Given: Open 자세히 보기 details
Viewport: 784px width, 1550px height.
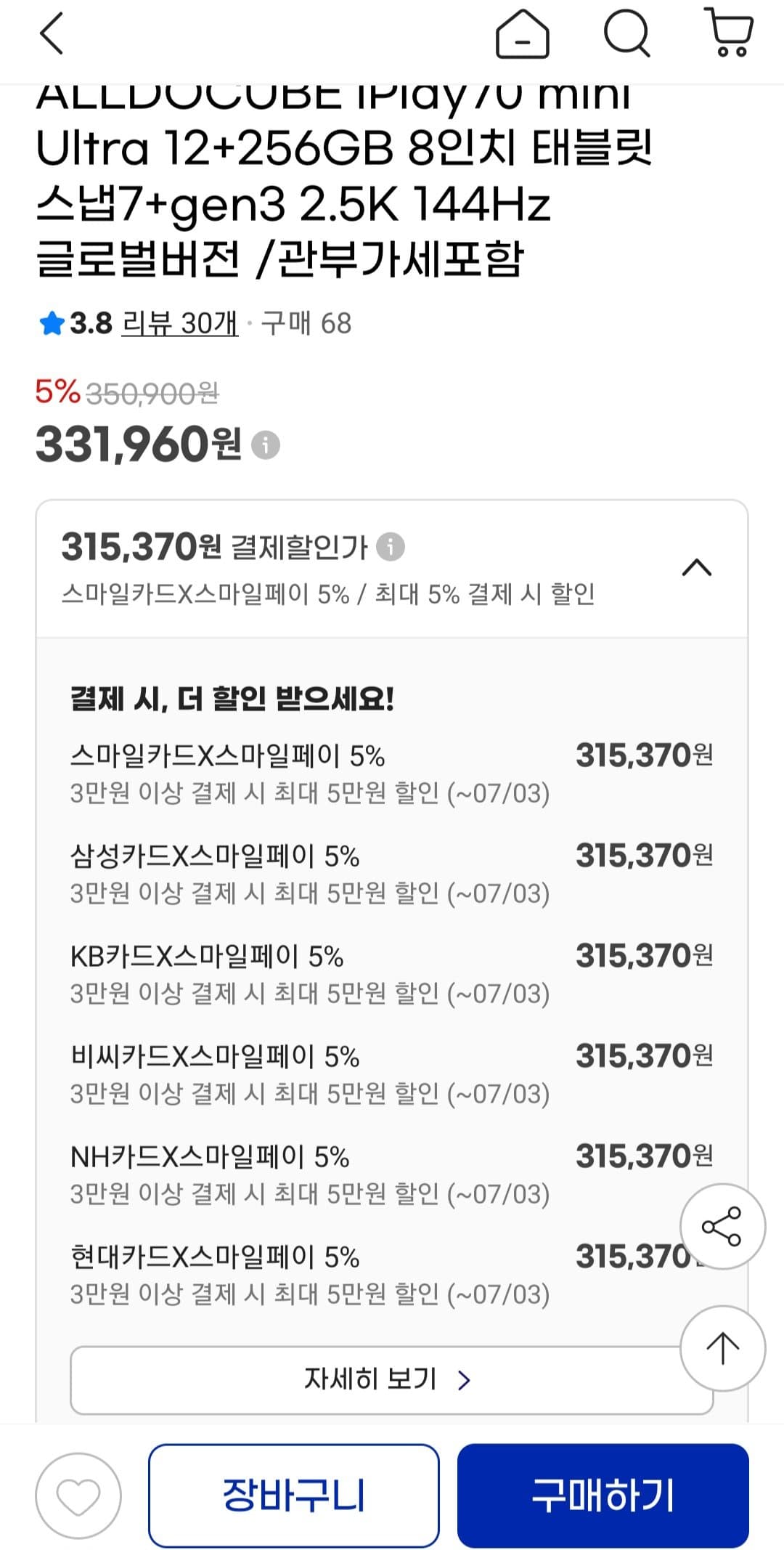Looking at the screenshot, I should 391,1380.
